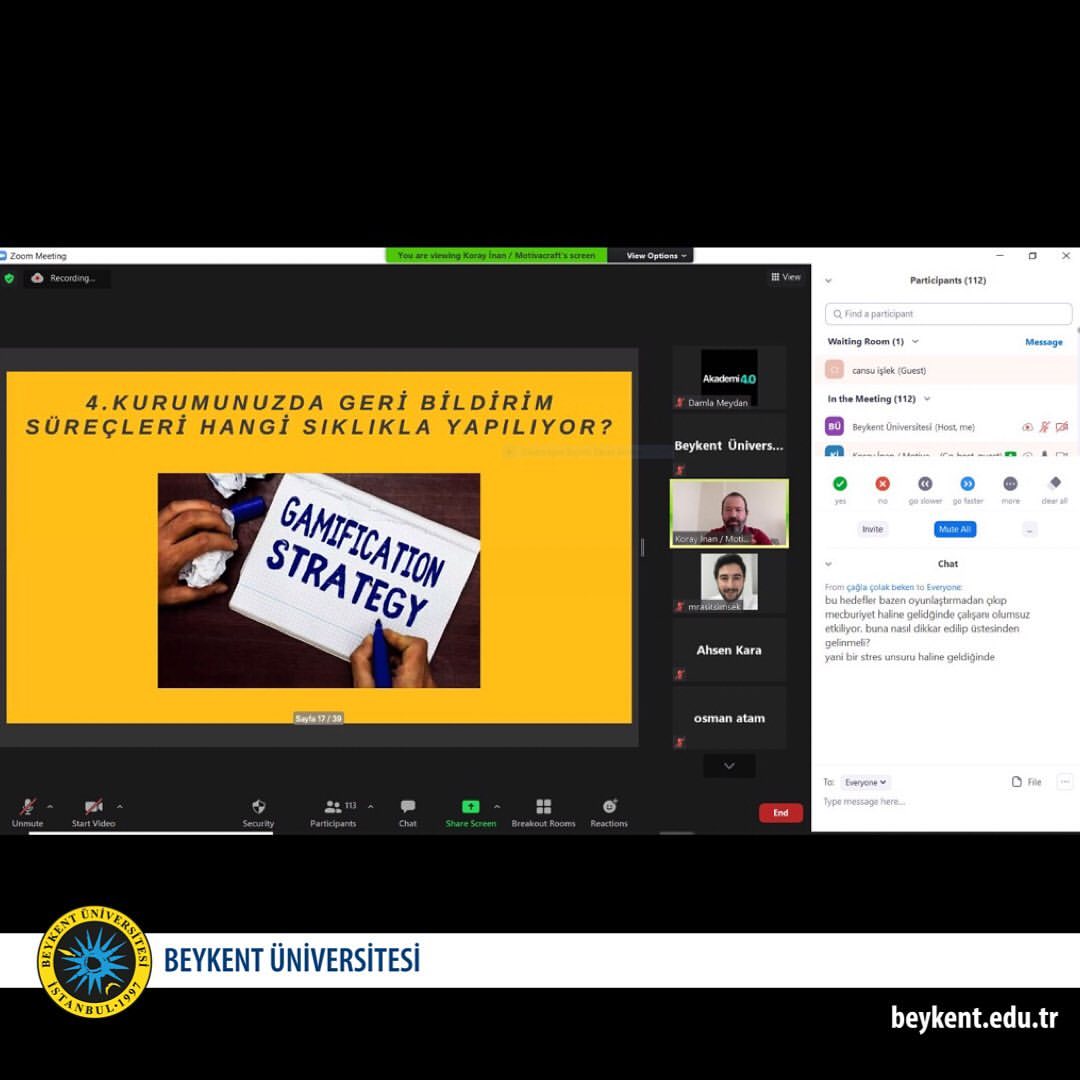The height and width of the screenshot is (1080, 1080).
Task: Open Breakout Rooms
Action: pyautogui.click(x=543, y=812)
